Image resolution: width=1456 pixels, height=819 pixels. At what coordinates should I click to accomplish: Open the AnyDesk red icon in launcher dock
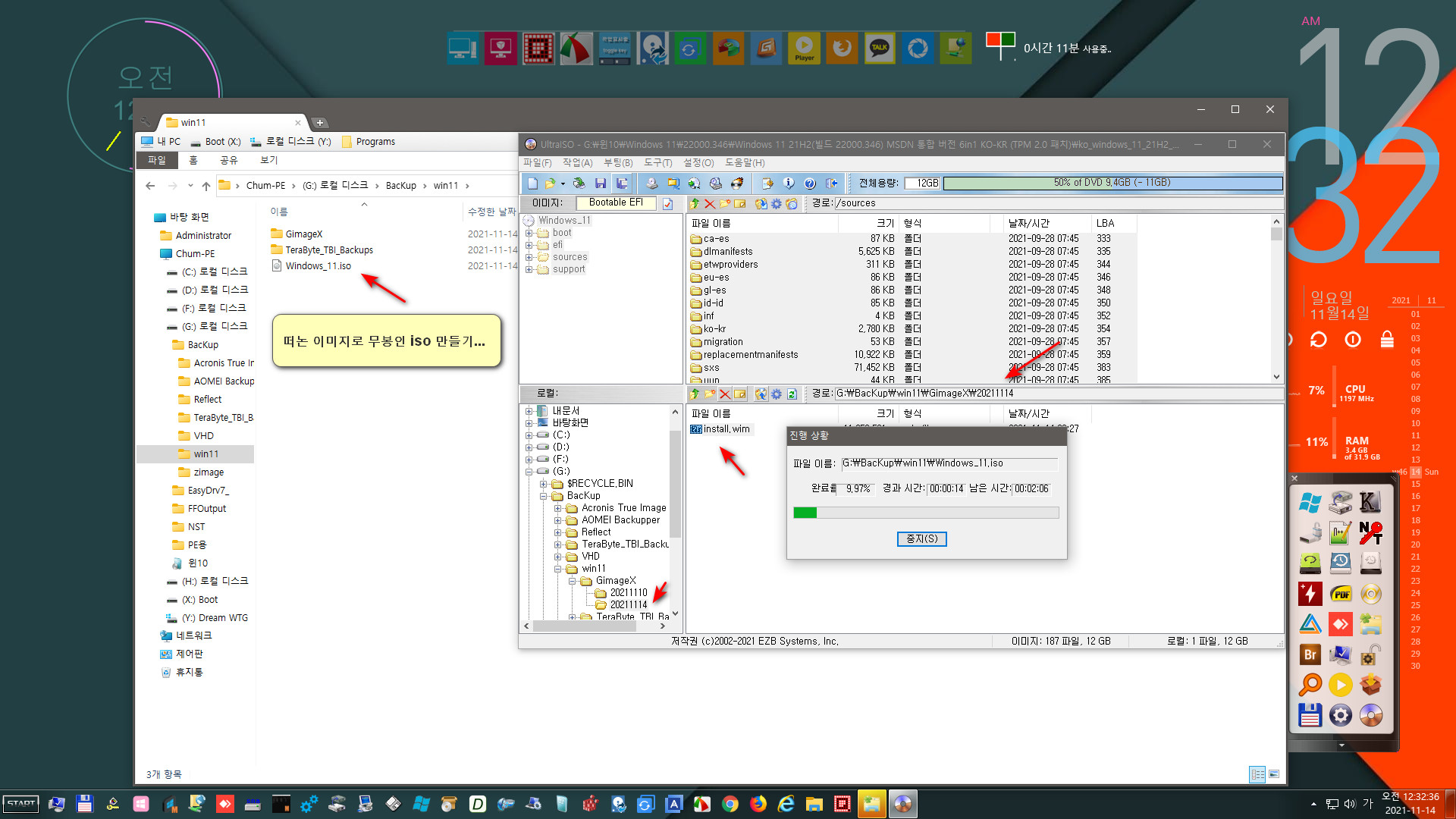(x=1340, y=624)
